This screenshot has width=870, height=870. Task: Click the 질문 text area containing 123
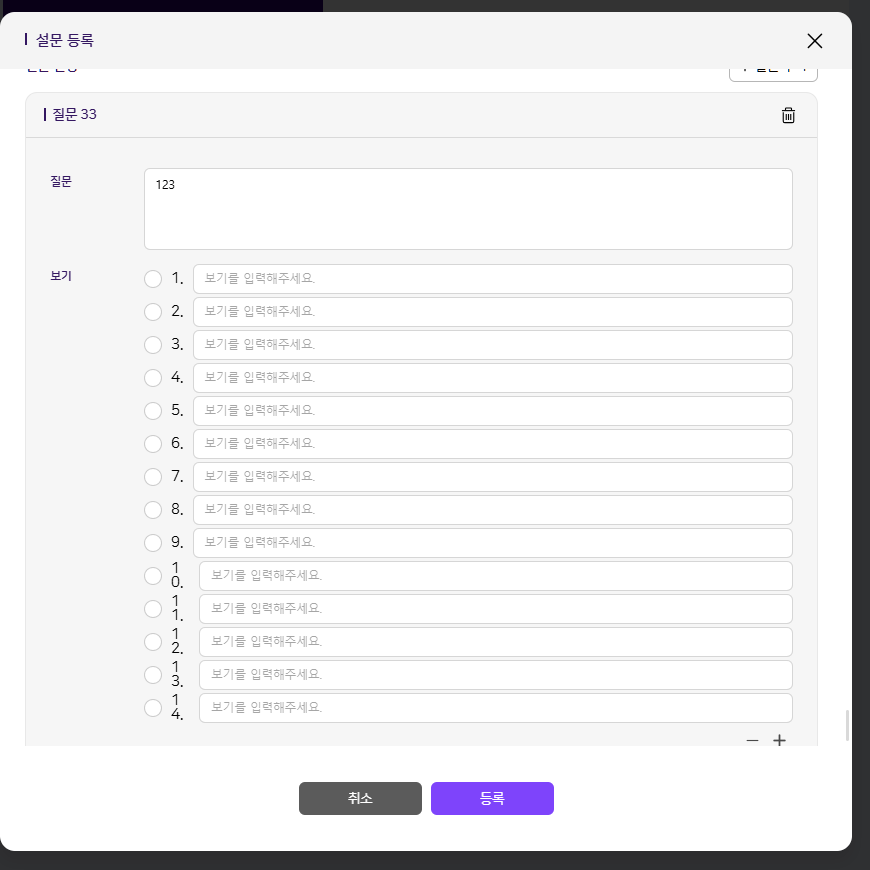click(468, 209)
